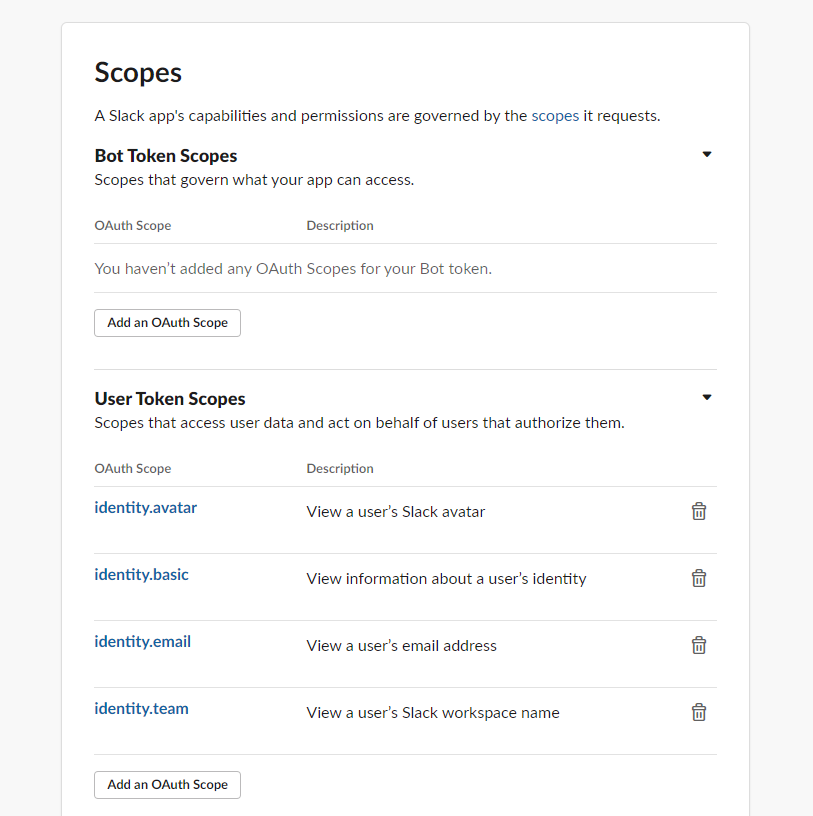Add an OAuth Scope under Bot Token Scopes
The height and width of the screenshot is (816, 813).
point(167,323)
